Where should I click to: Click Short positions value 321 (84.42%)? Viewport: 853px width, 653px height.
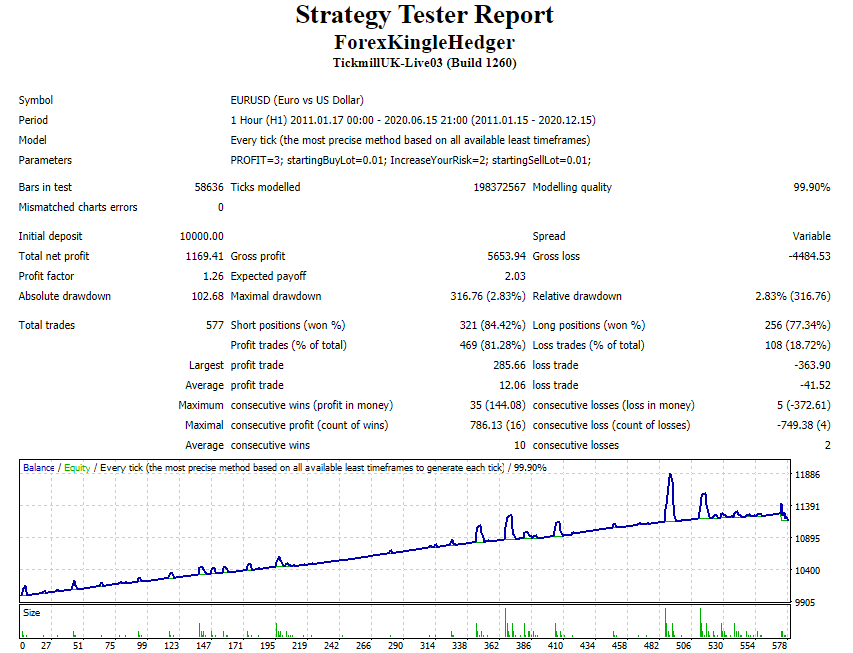(x=492, y=325)
